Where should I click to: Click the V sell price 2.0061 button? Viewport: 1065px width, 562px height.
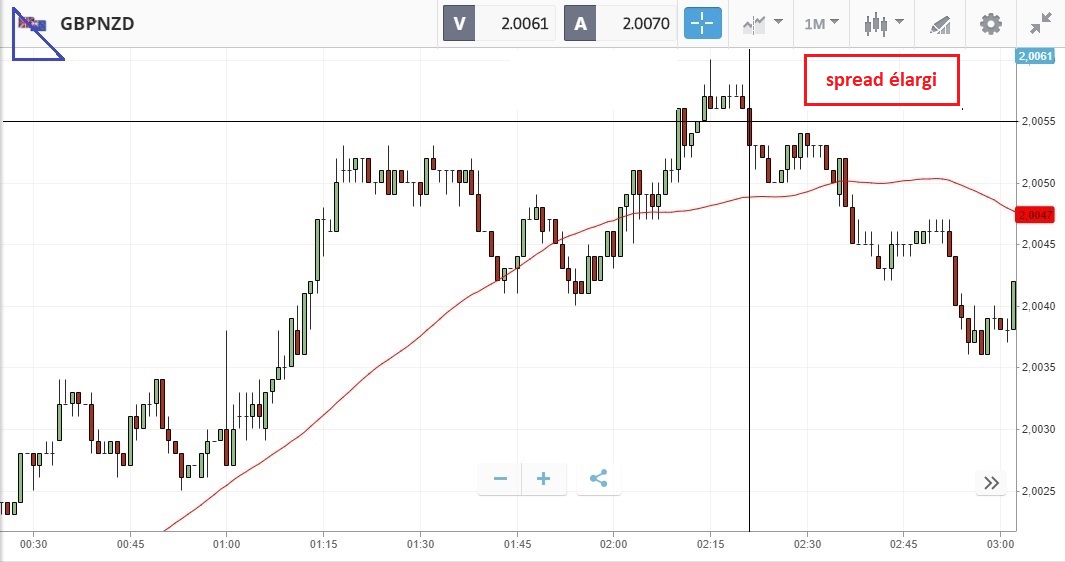point(498,23)
